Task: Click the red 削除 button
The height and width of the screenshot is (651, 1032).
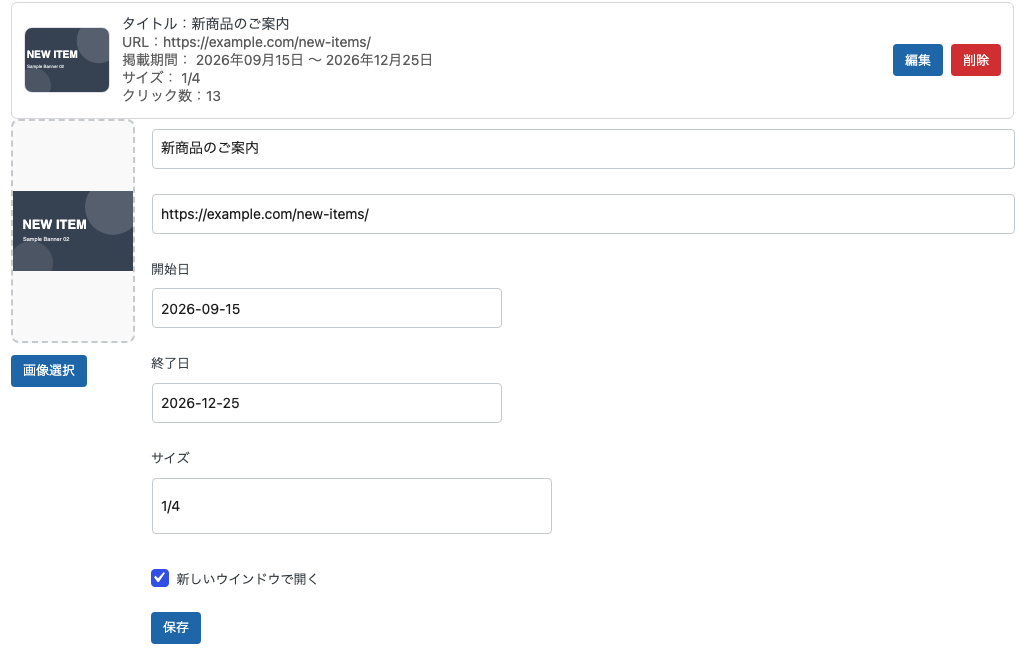Action: [975, 60]
